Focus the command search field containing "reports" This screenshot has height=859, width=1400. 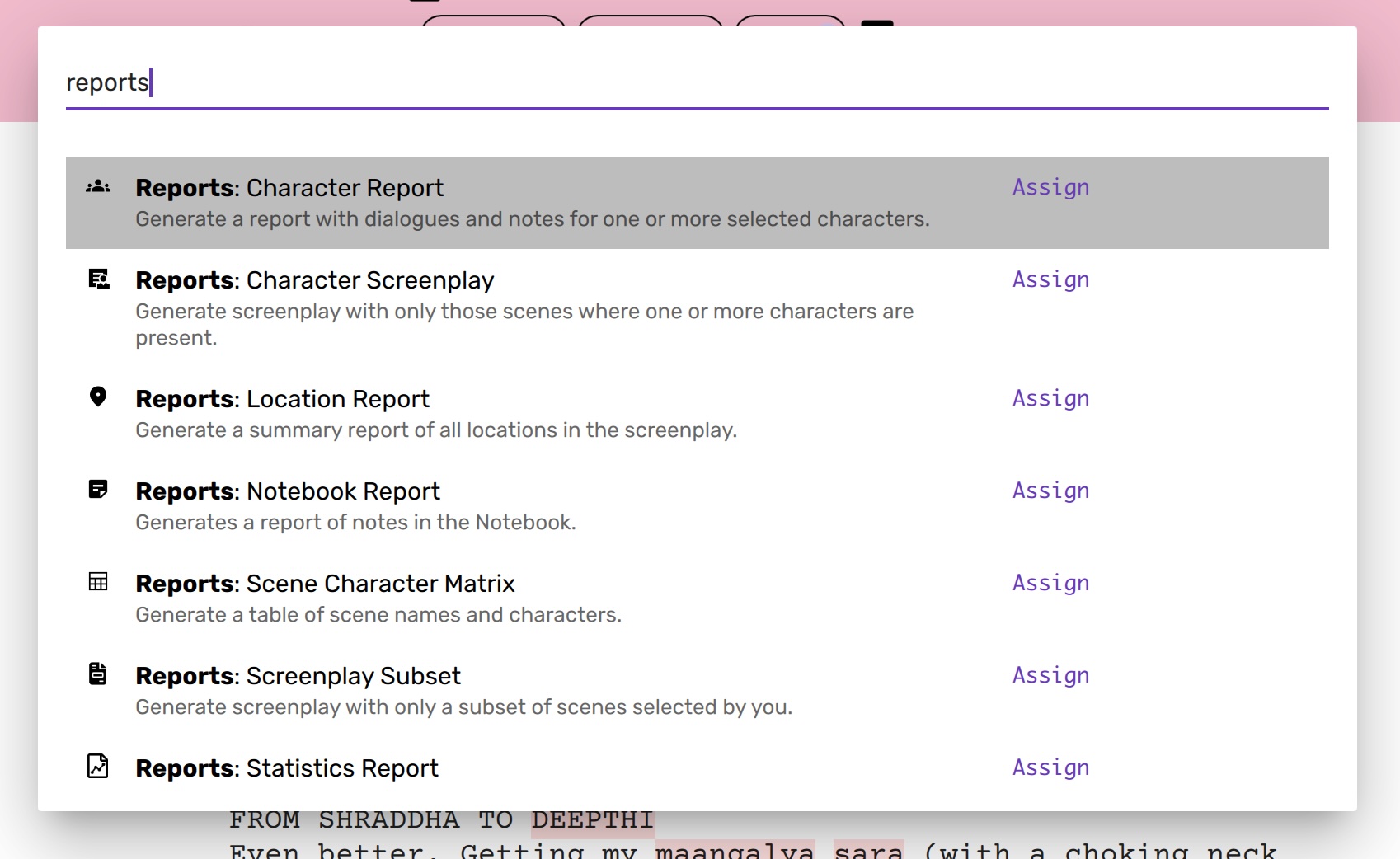tap(697, 82)
